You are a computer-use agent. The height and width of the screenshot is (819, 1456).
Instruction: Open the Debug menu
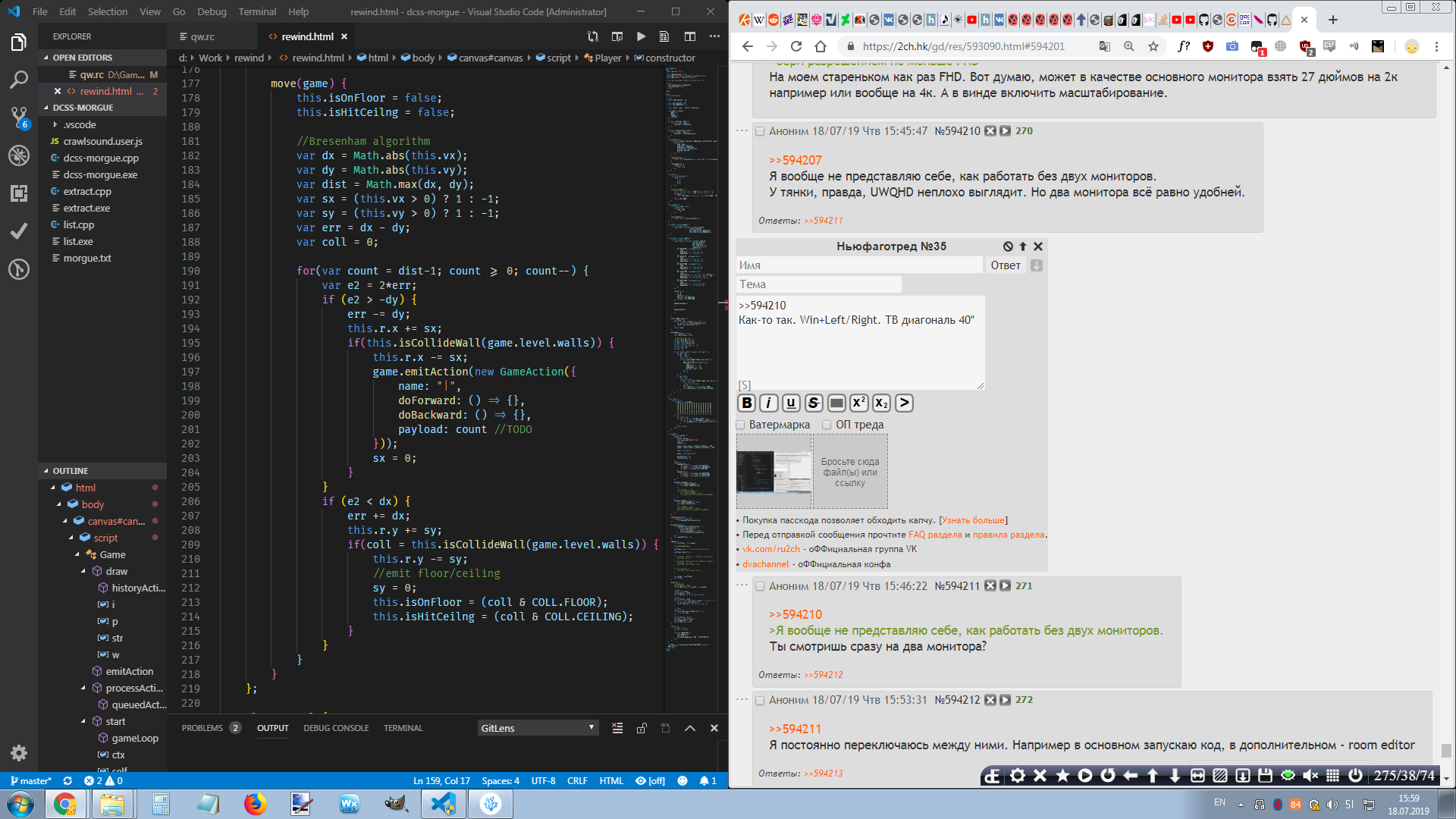click(212, 11)
